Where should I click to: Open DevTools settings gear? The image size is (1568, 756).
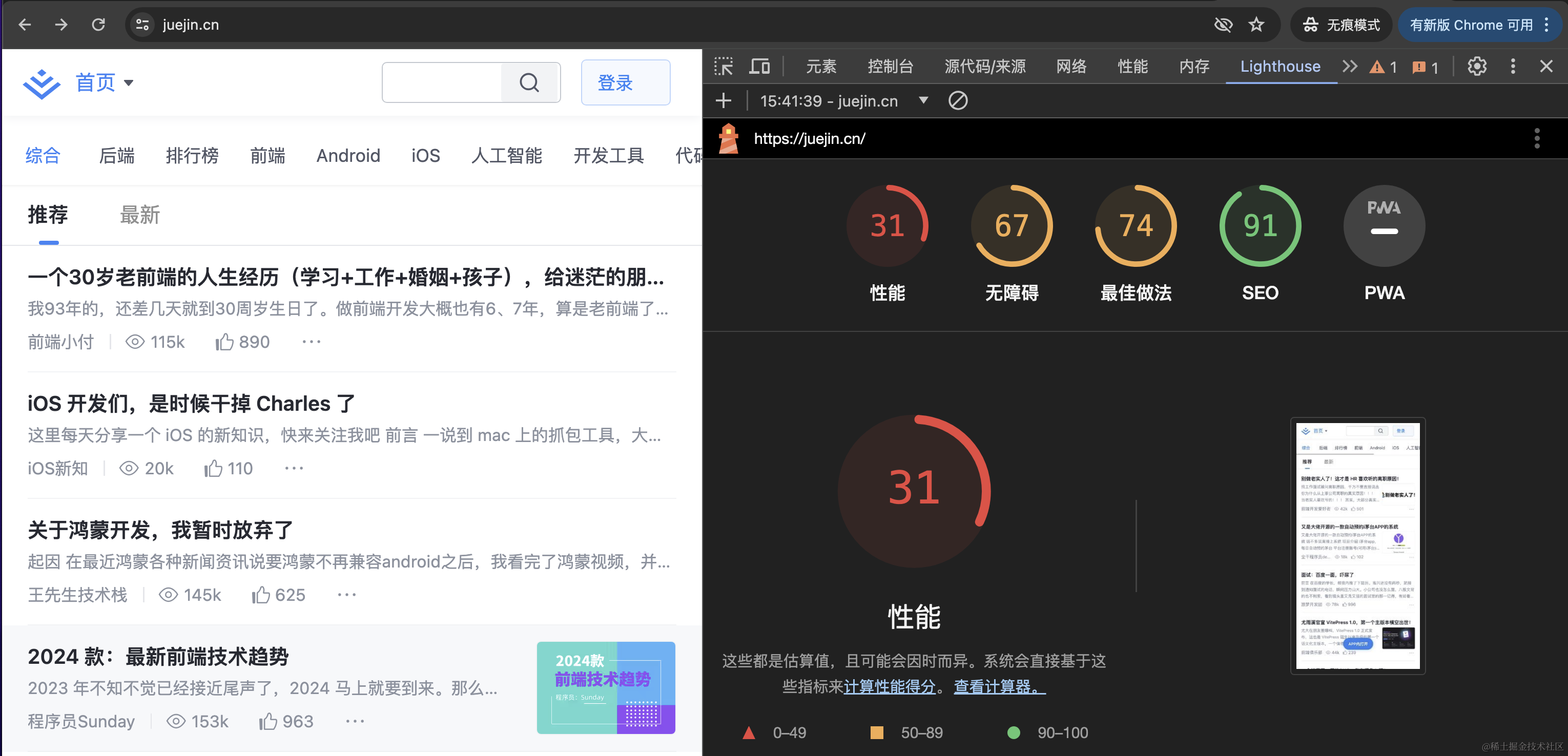pos(1477,66)
